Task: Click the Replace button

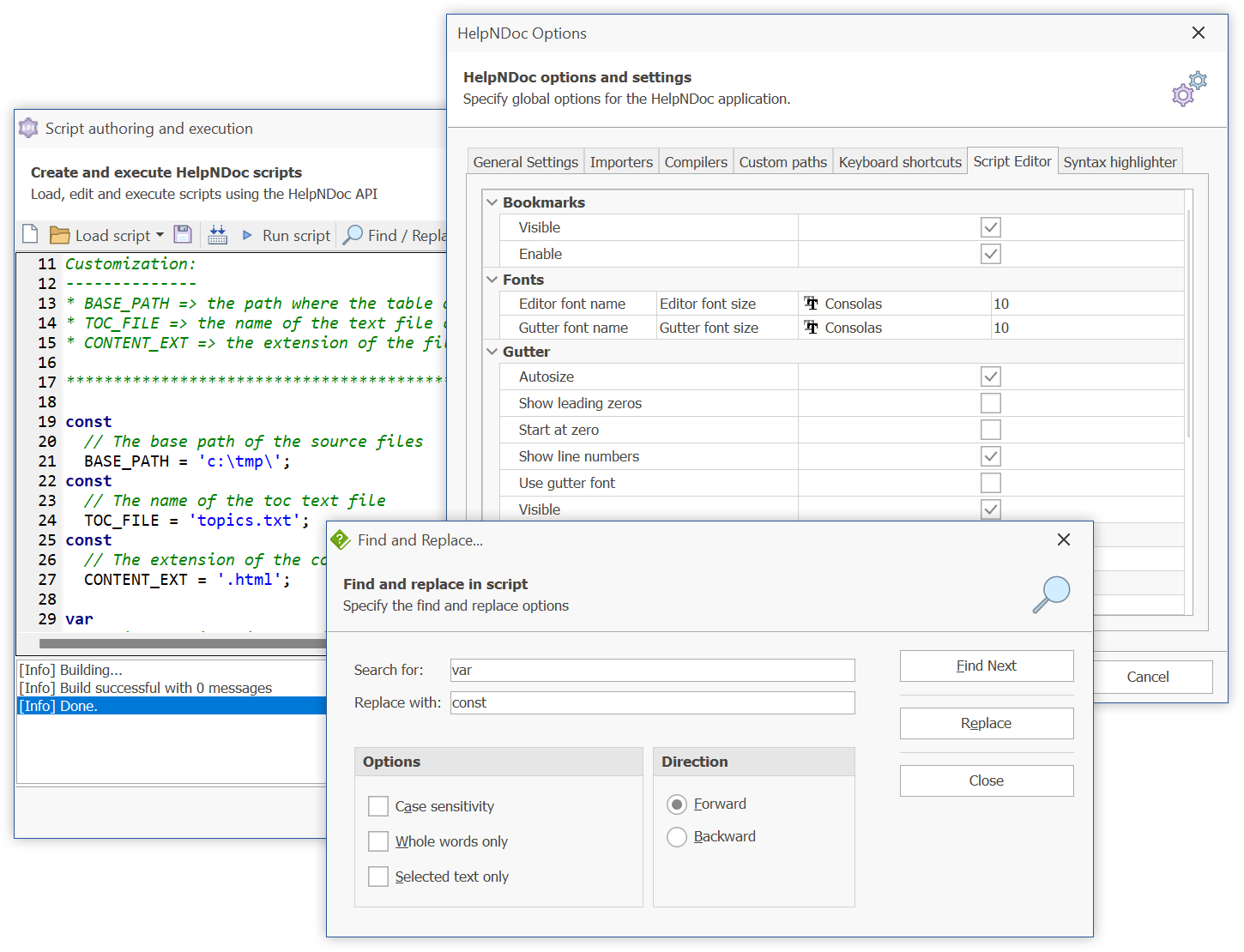Action: coord(987,723)
